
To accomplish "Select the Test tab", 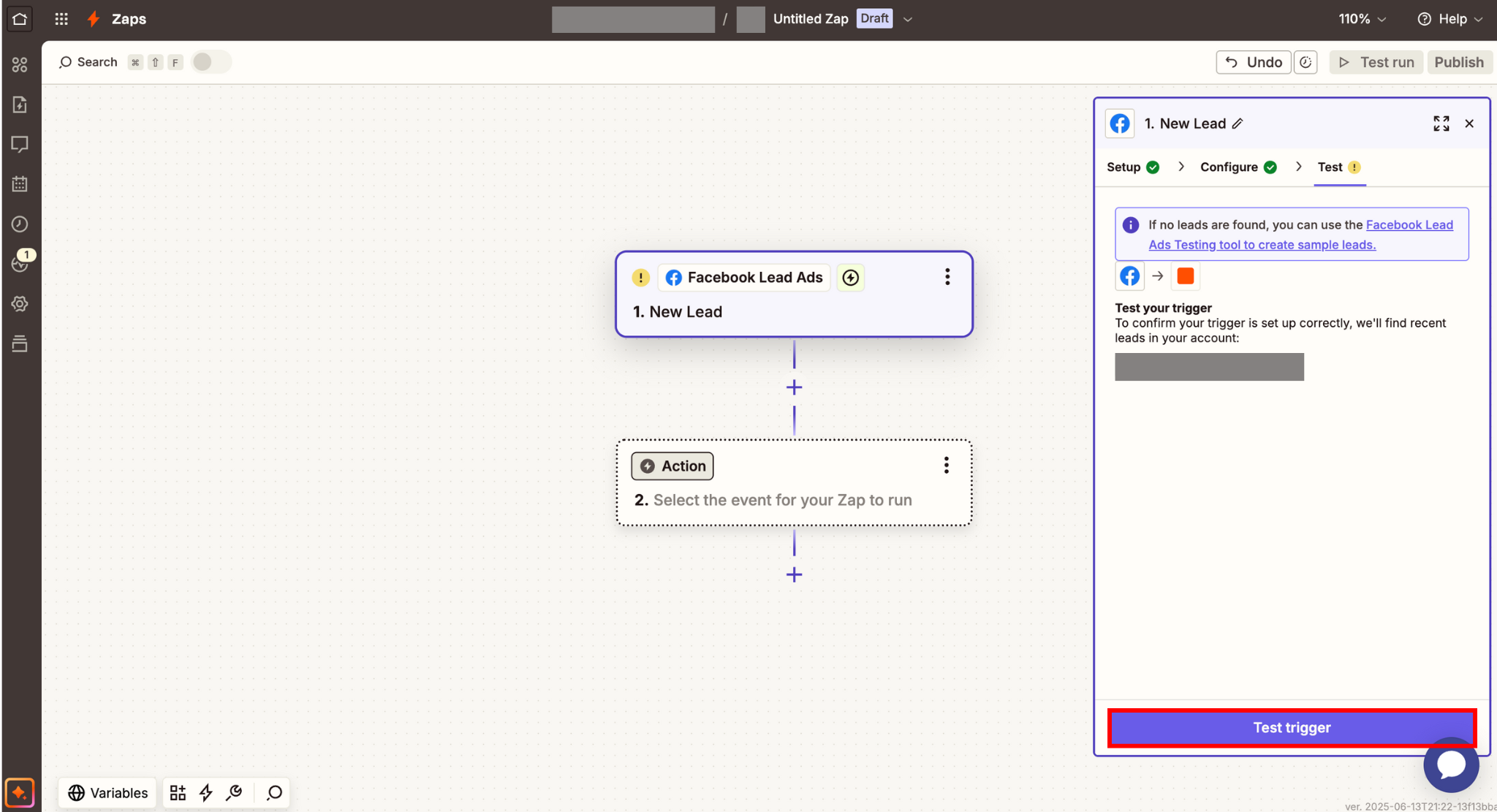I will [x=1339, y=167].
